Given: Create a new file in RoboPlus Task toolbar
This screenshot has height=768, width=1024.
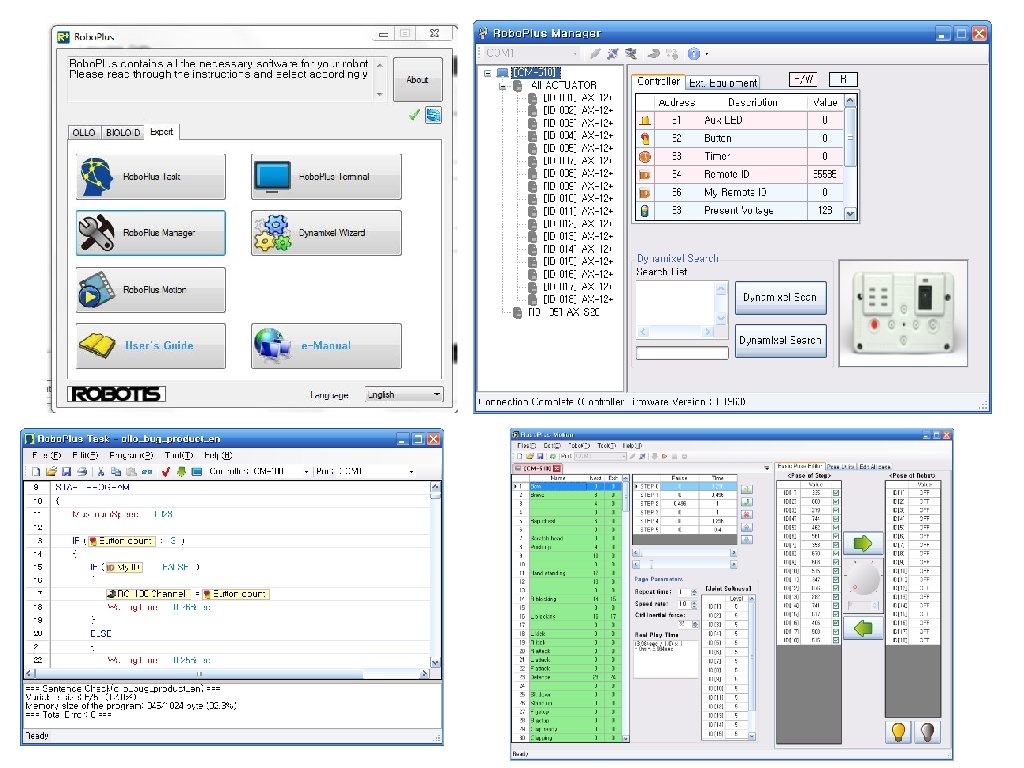Looking at the screenshot, I should [x=36, y=472].
